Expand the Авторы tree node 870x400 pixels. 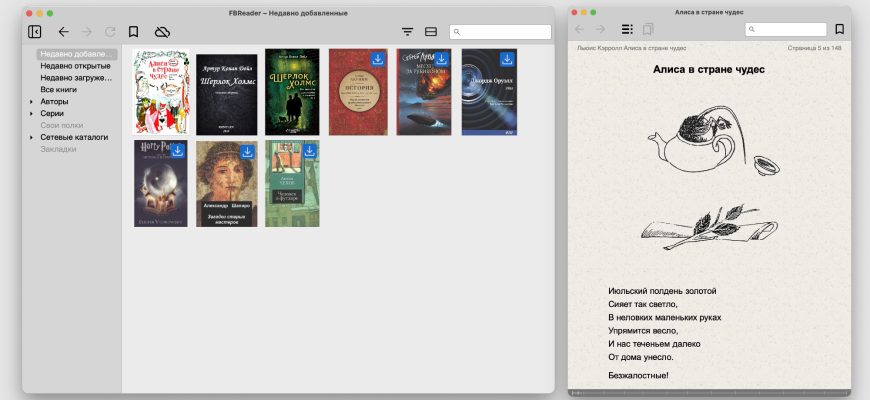pos(31,101)
